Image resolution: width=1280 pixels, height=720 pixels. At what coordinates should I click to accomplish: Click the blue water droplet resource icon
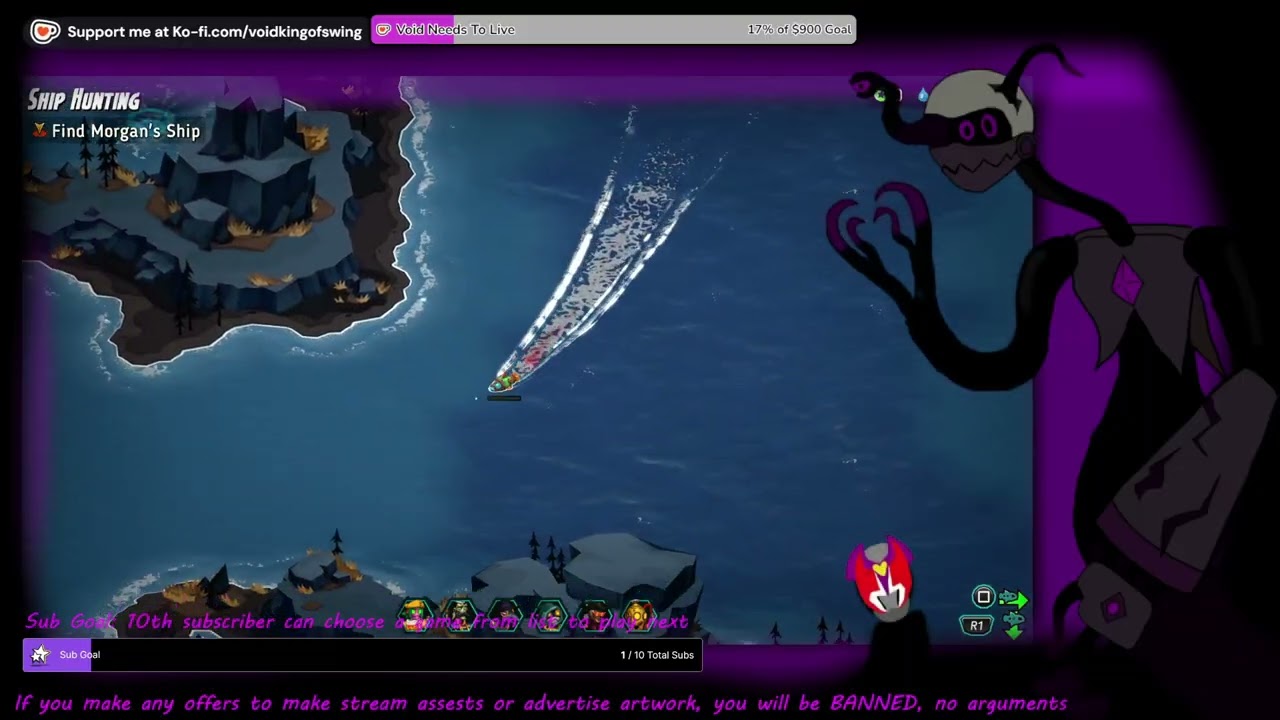coord(923,95)
